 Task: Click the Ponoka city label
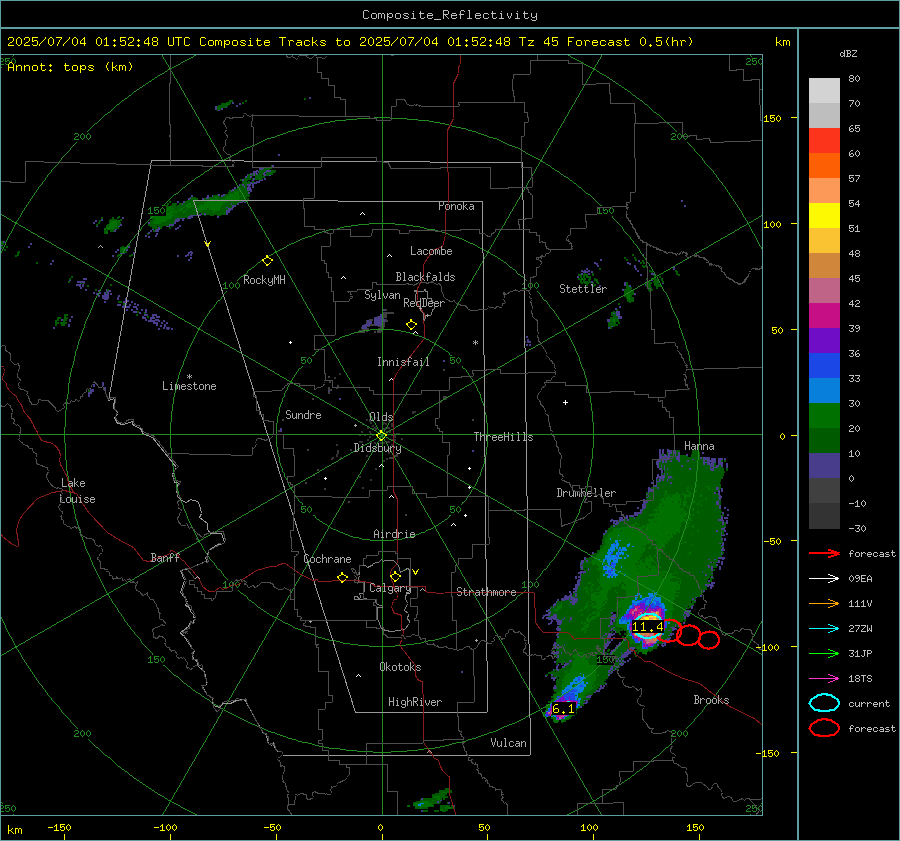[x=456, y=206]
